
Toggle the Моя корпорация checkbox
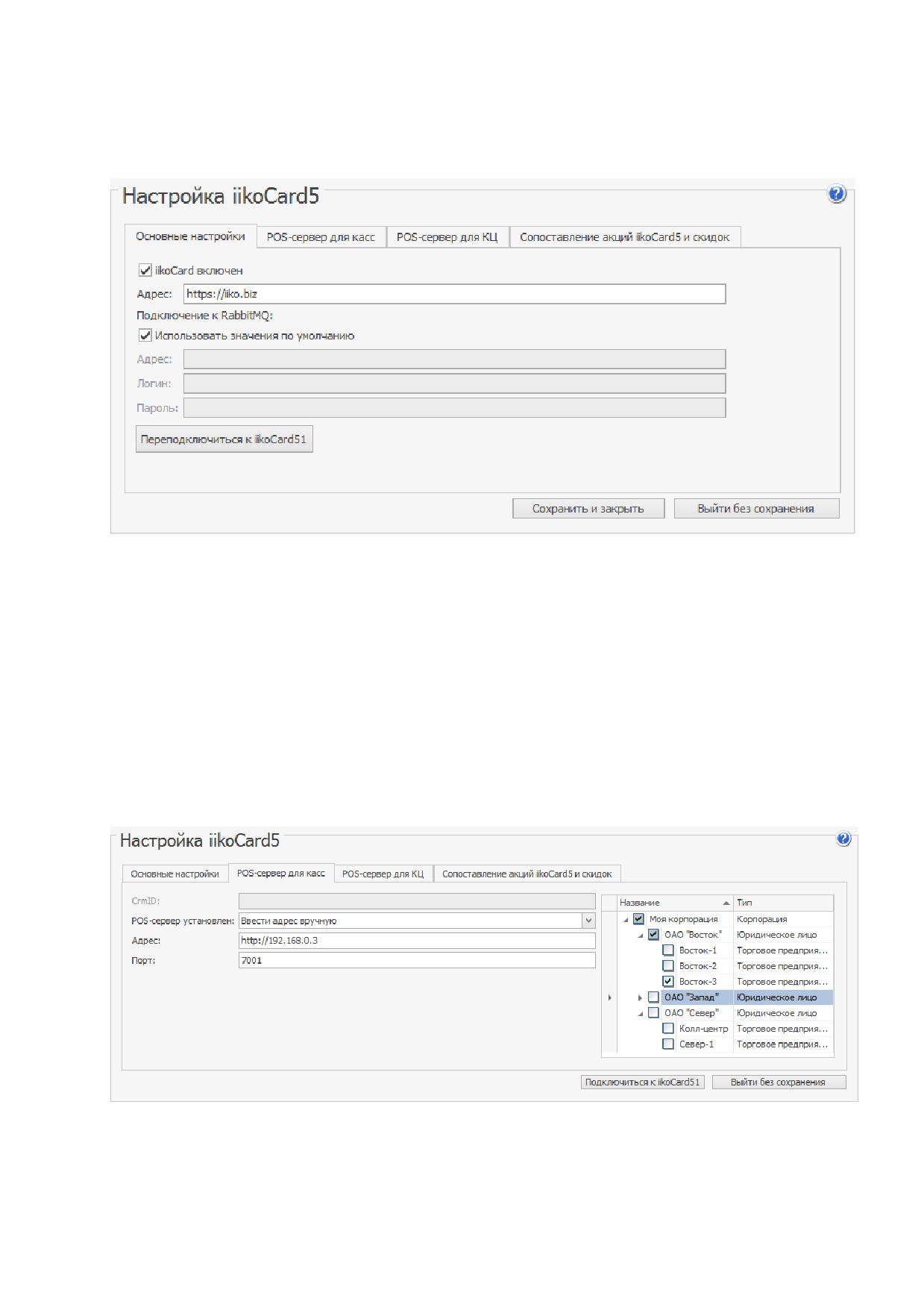(x=638, y=919)
